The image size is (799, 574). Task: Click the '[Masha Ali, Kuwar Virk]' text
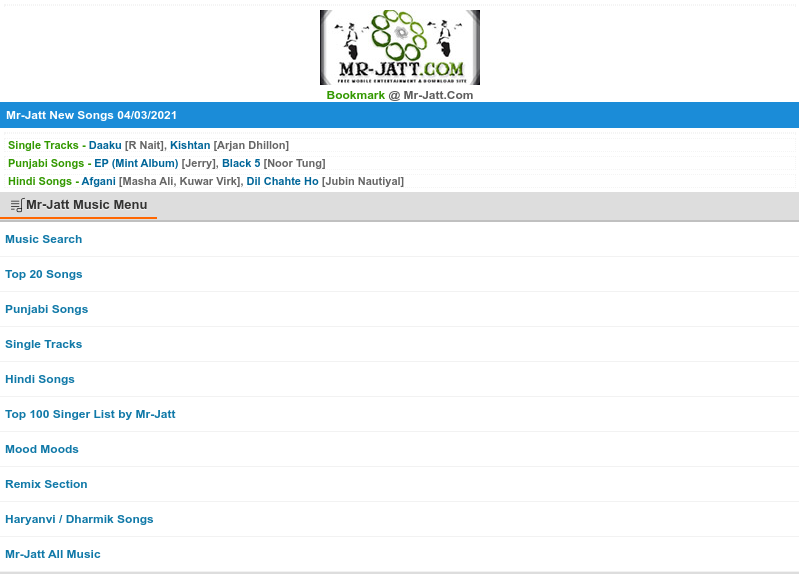(x=180, y=181)
